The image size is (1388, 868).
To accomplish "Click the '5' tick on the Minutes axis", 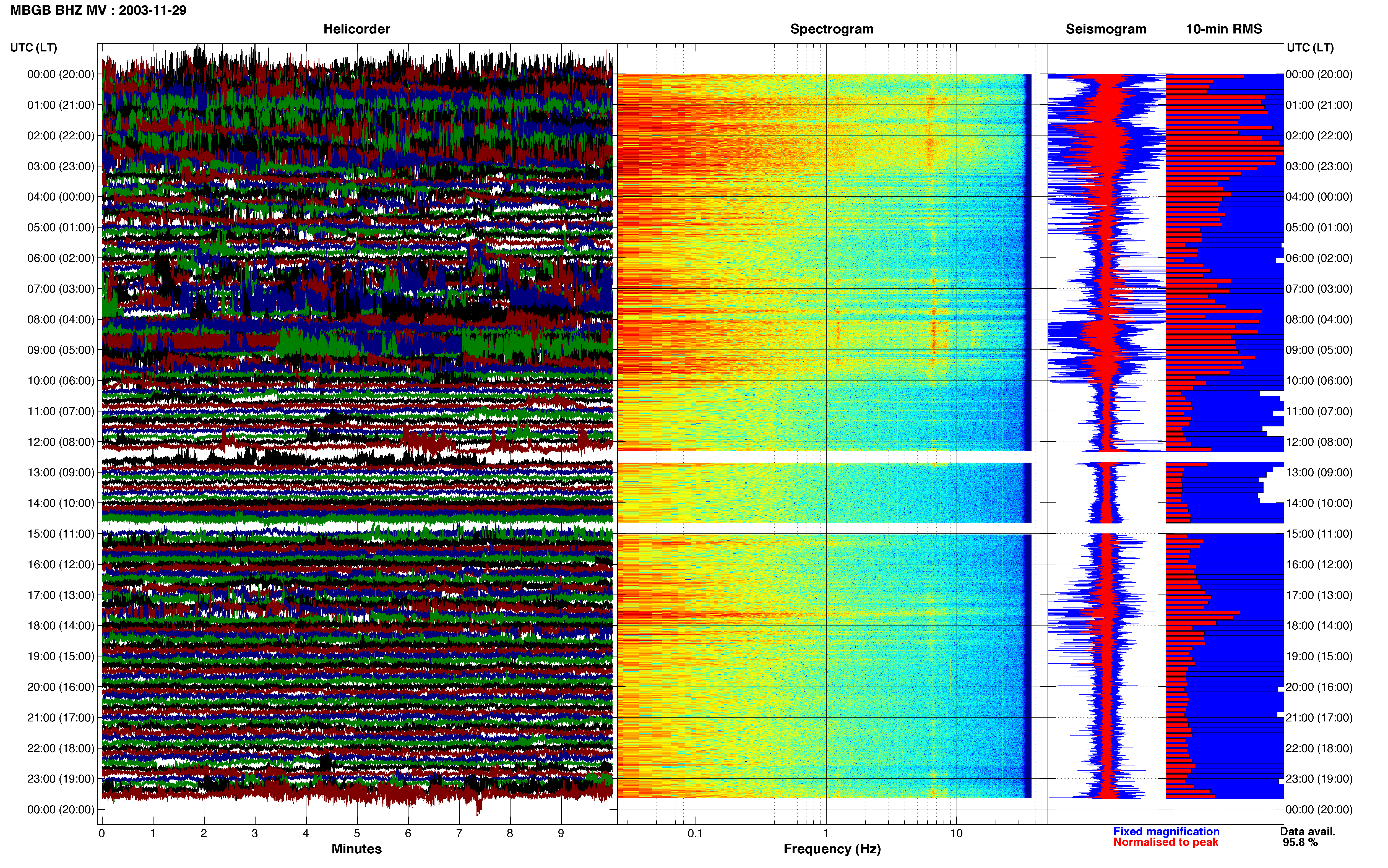I will click(x=357, y=833).
